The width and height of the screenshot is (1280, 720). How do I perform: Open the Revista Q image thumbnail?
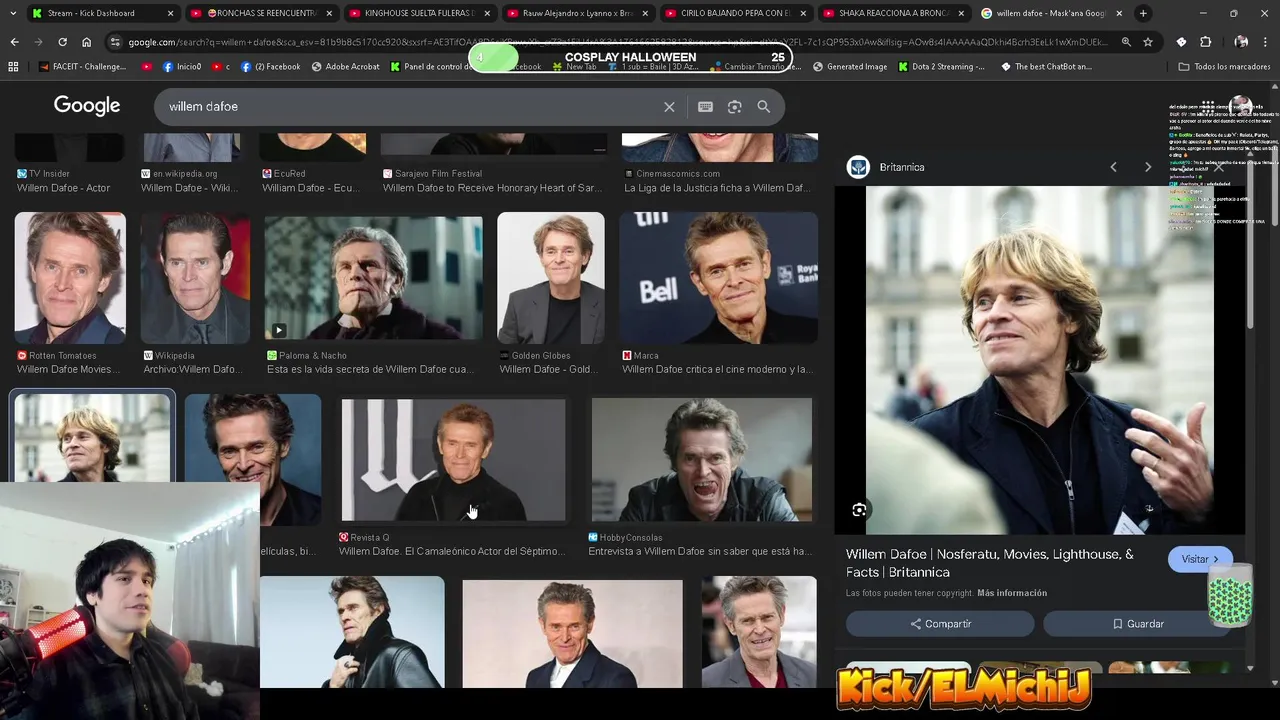click(453, 460)
